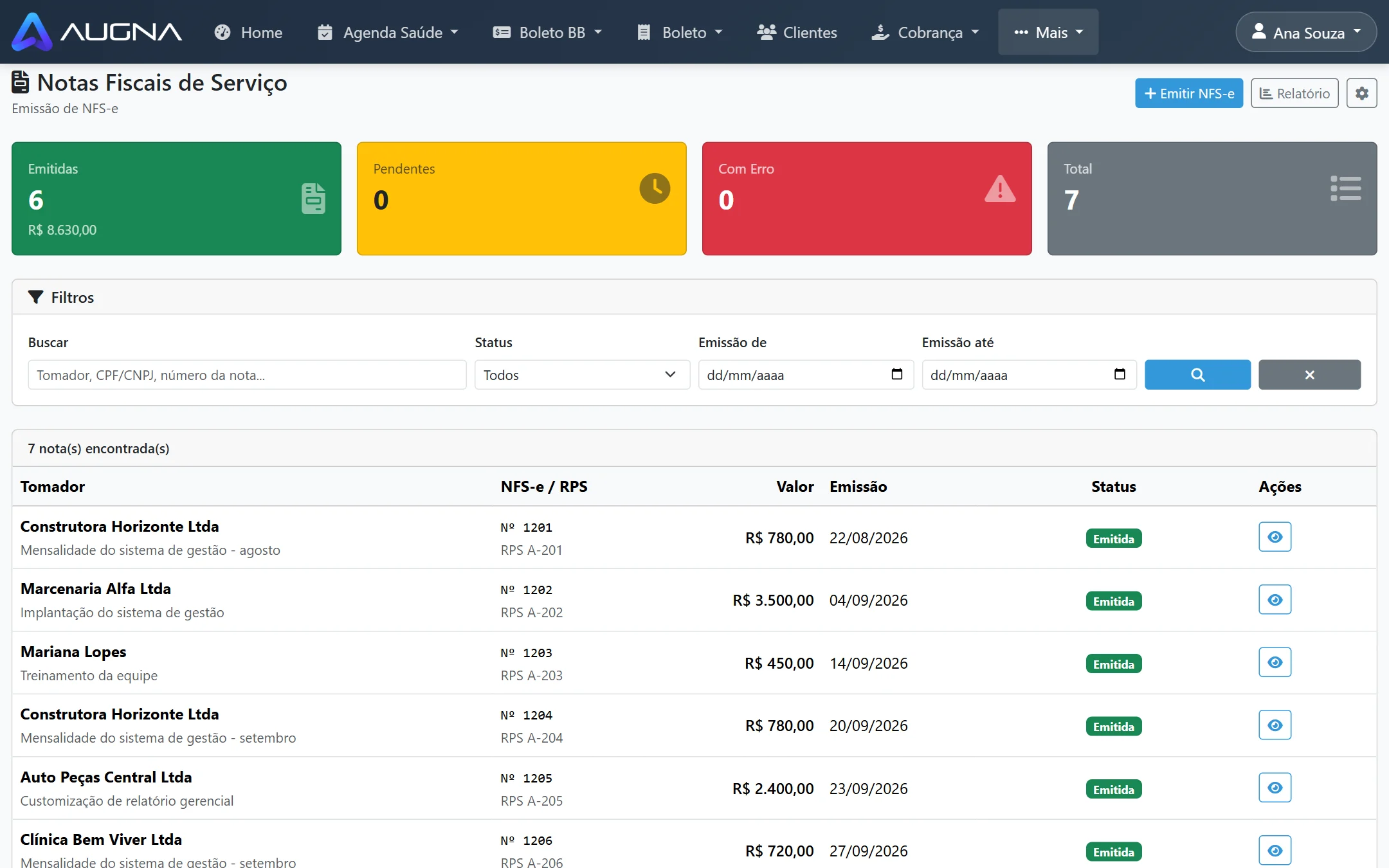Open calendar picker for Emissão até

click(x=1120, y=374)
